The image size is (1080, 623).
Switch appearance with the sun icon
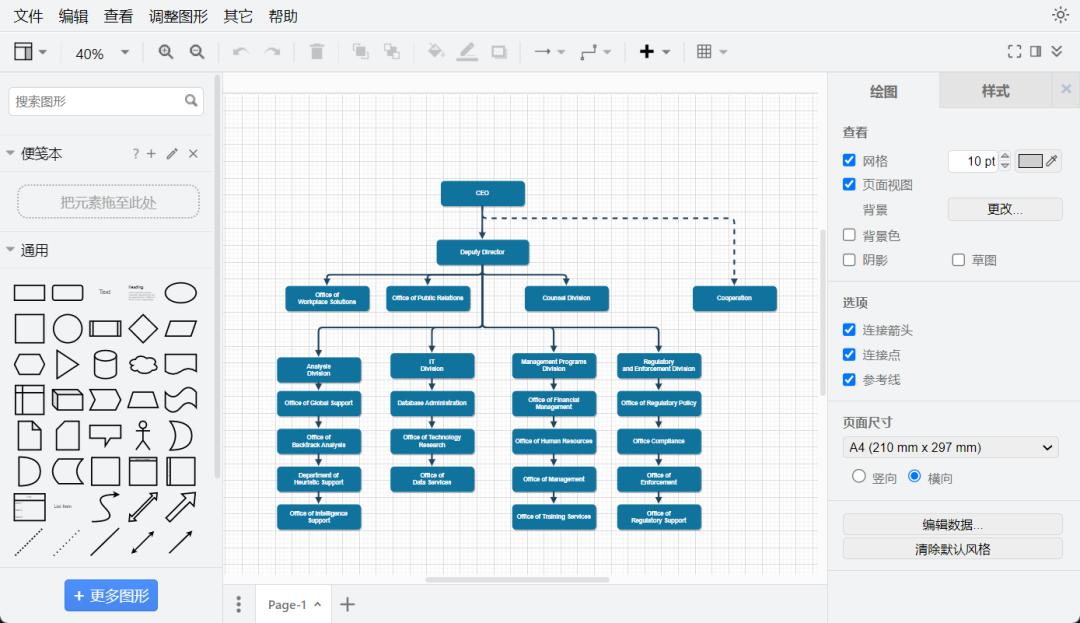pyautogui.click(x=1060, y=15)
